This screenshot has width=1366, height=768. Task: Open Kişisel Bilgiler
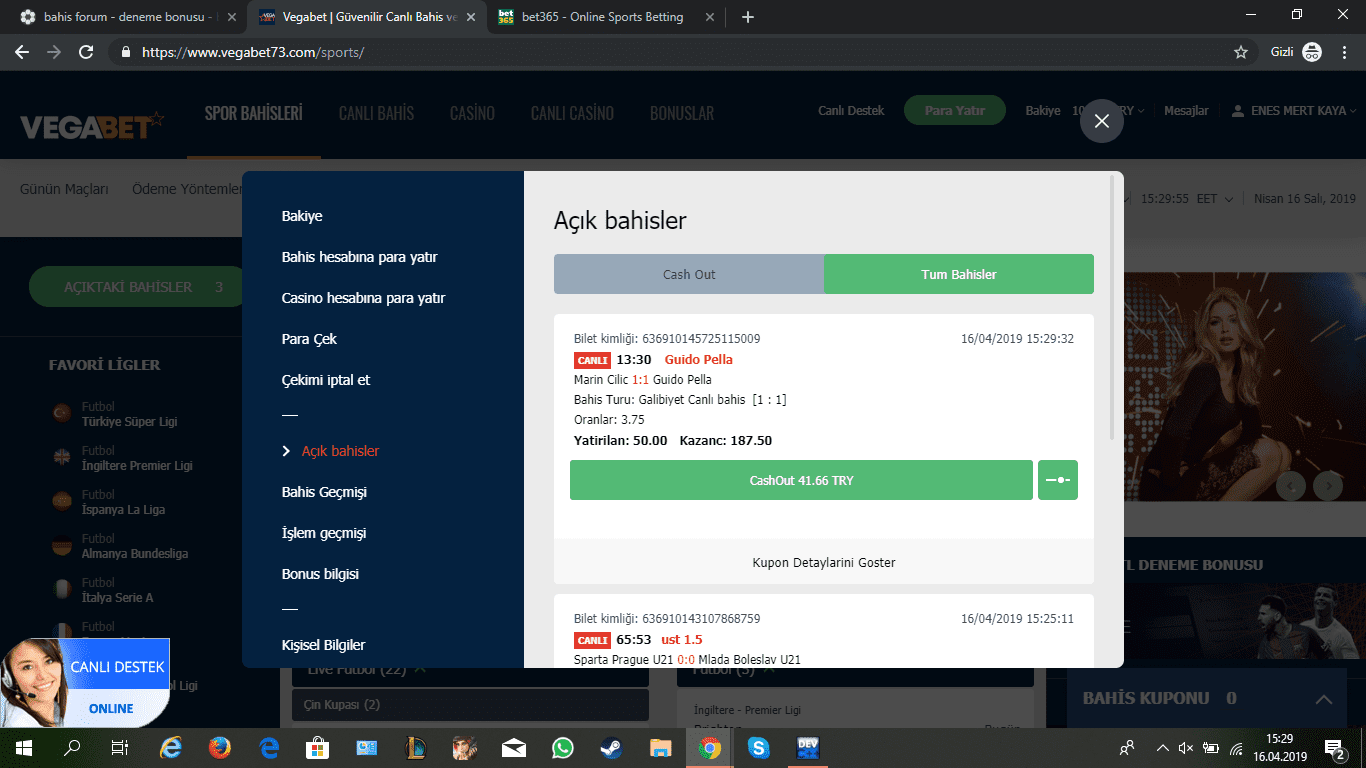coord(323,645)
